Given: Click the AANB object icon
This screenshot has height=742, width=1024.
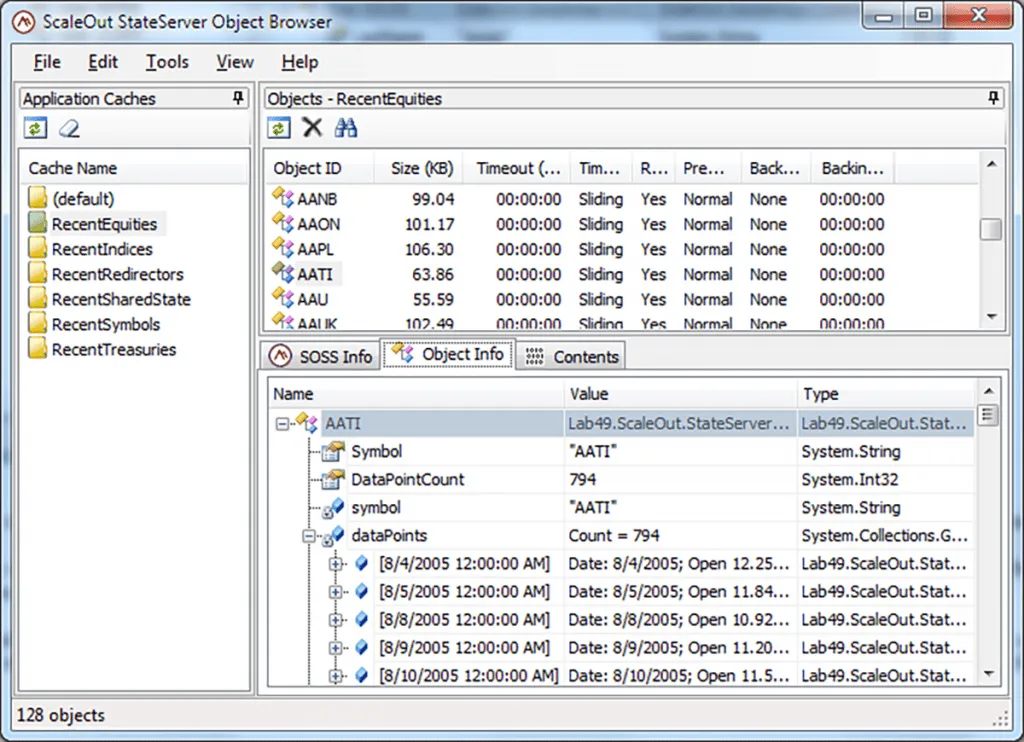Looking at the screenshot, I should tap(283, 197).
